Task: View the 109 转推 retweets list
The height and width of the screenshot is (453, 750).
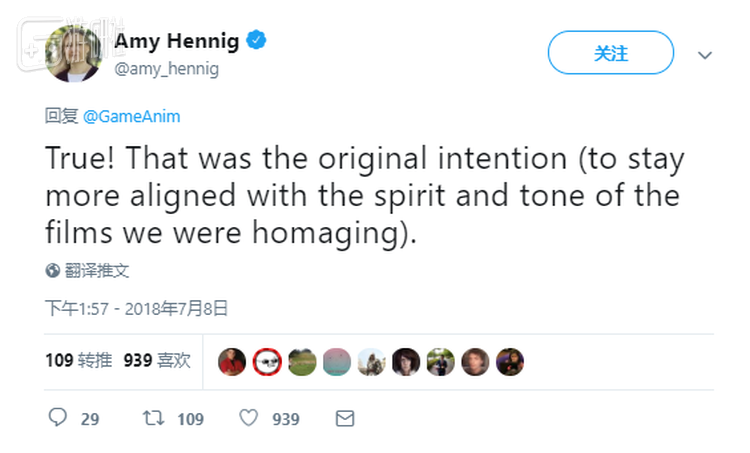Action: point(79,360)
